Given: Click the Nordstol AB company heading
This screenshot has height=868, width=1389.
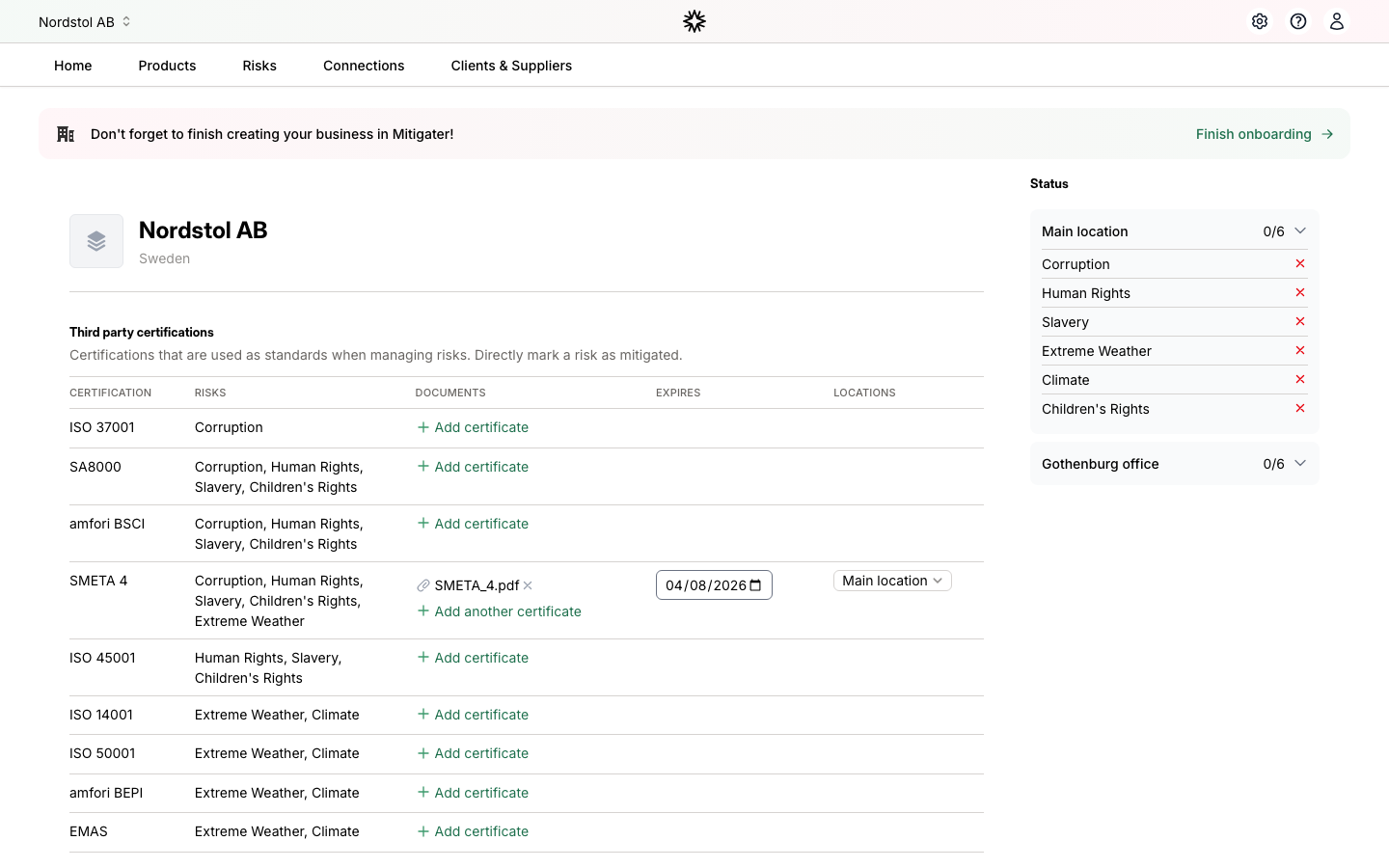Looking at the screenshot, I should [x=204, y=231].
